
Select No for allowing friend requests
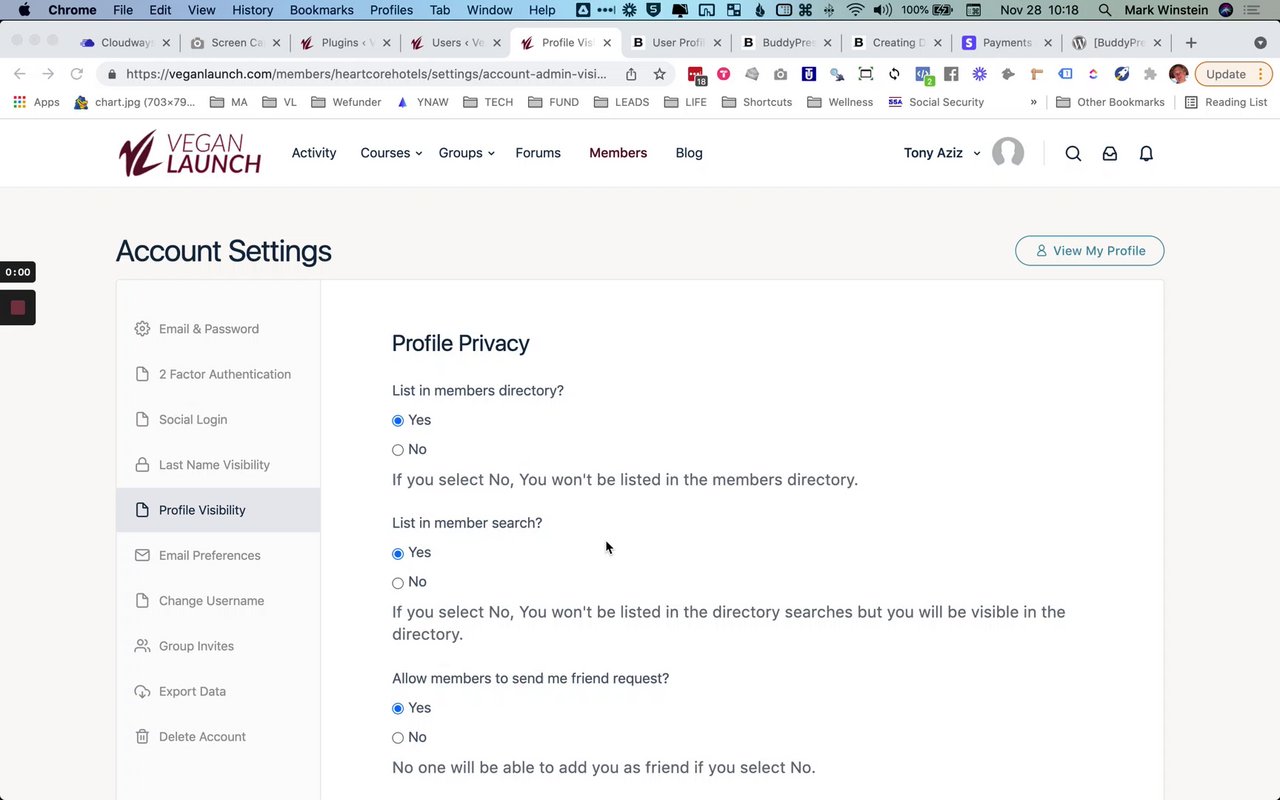[x=398, y=738]
